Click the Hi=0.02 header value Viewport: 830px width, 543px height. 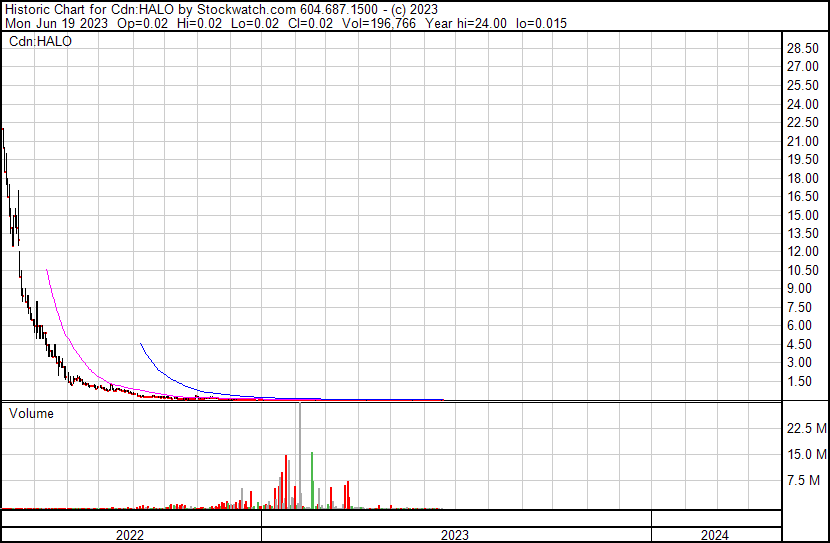coord(200,23)
